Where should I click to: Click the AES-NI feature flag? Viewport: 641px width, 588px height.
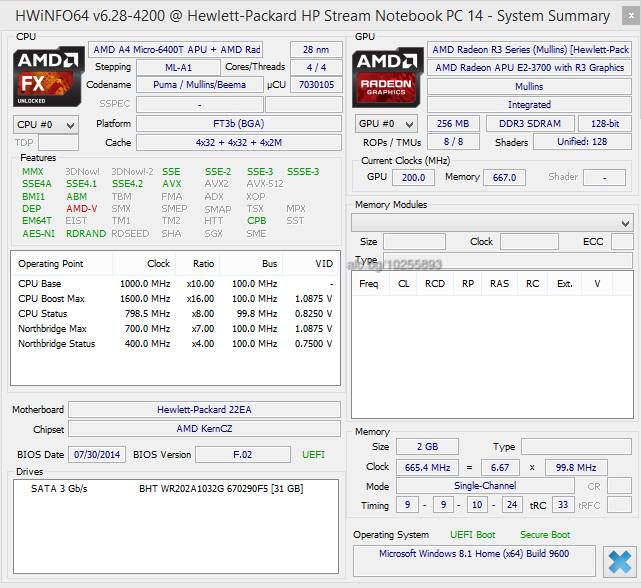pyautogui.click(x=38, y=233)
